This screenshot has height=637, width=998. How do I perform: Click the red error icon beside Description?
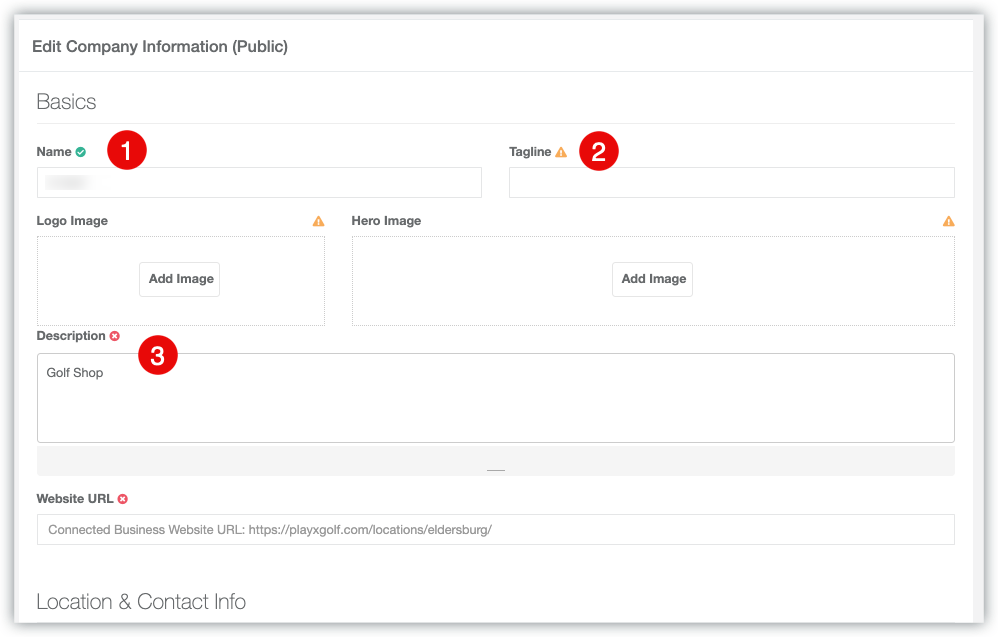tap(115, 336)
